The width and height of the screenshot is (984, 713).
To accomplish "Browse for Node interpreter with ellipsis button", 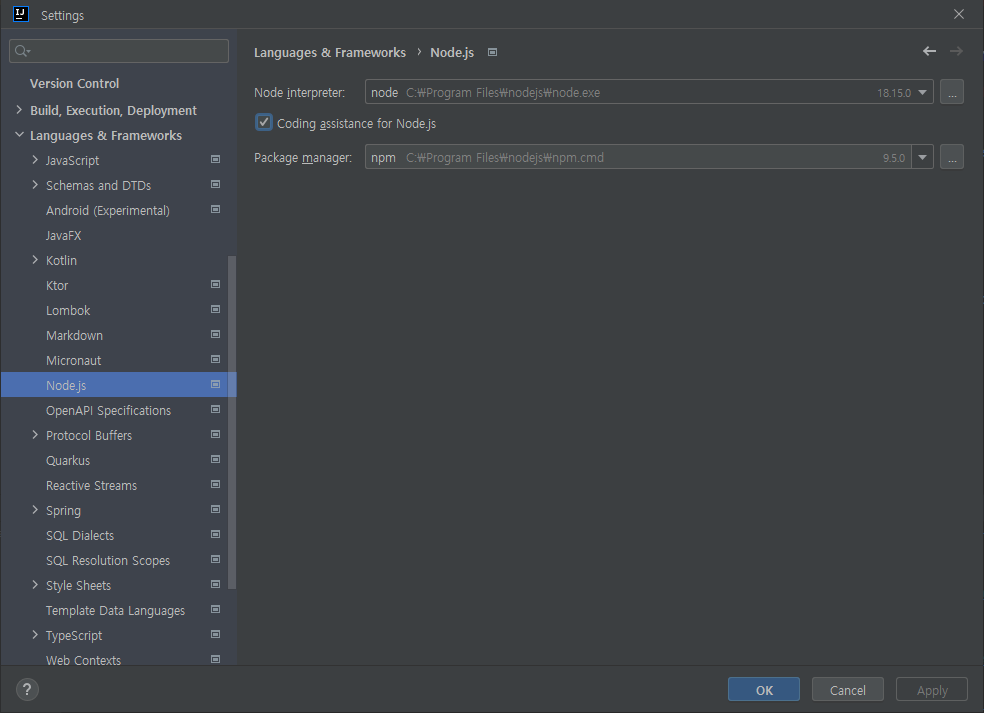I will [x=952, y=92].
